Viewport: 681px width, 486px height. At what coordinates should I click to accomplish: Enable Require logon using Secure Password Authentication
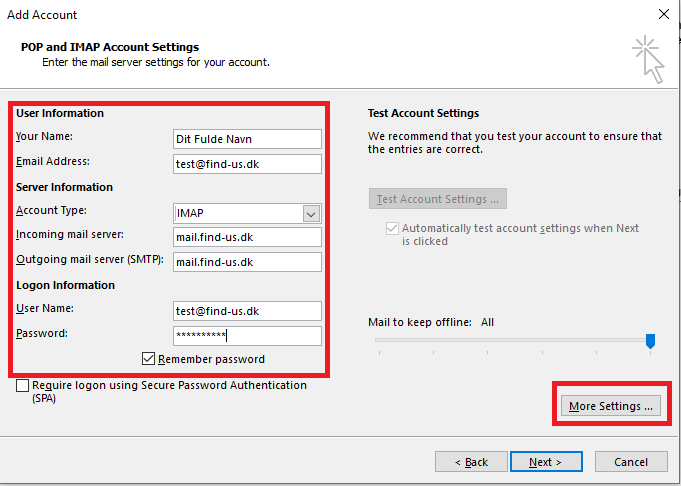click(23, 385)
